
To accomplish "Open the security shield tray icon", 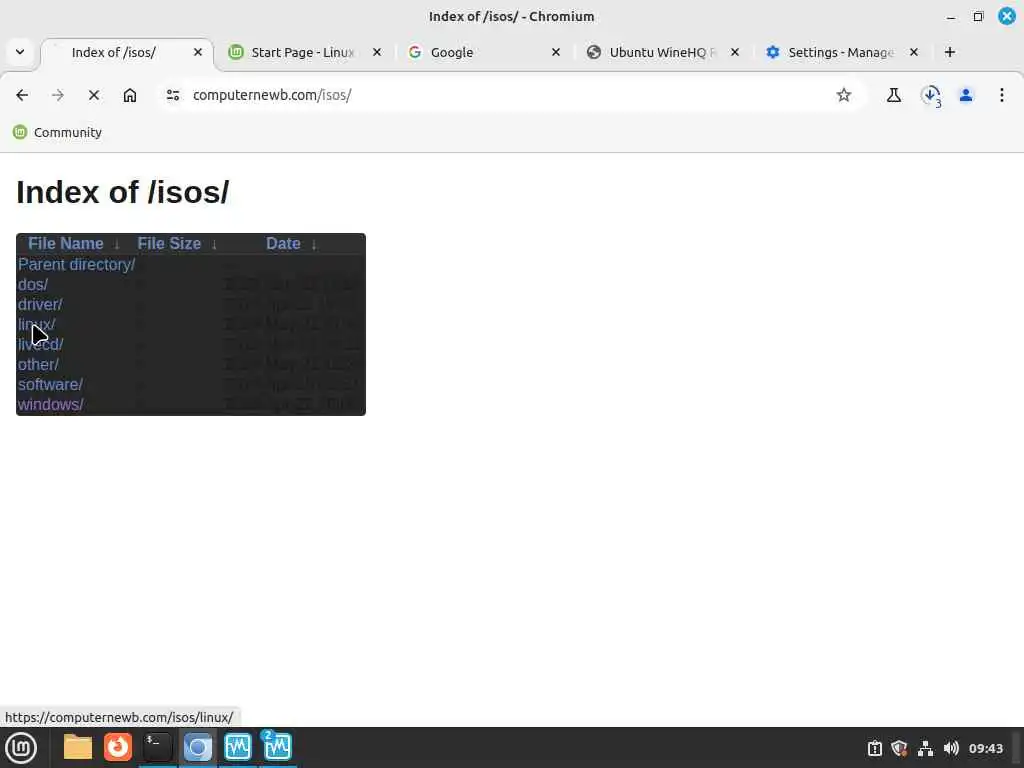I will 899,748.
